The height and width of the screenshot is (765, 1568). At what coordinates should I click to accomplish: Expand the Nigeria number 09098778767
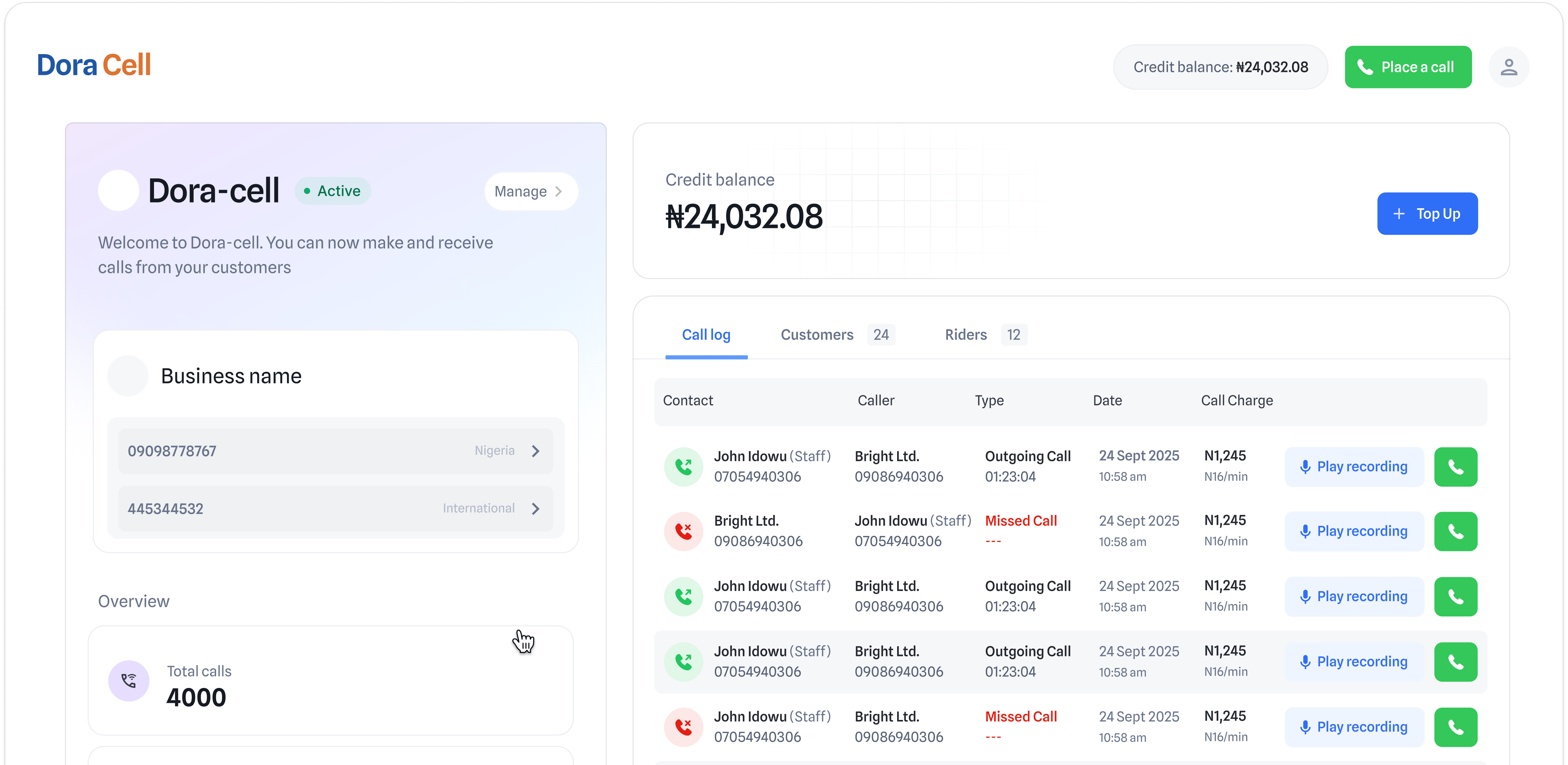(335, 451)
